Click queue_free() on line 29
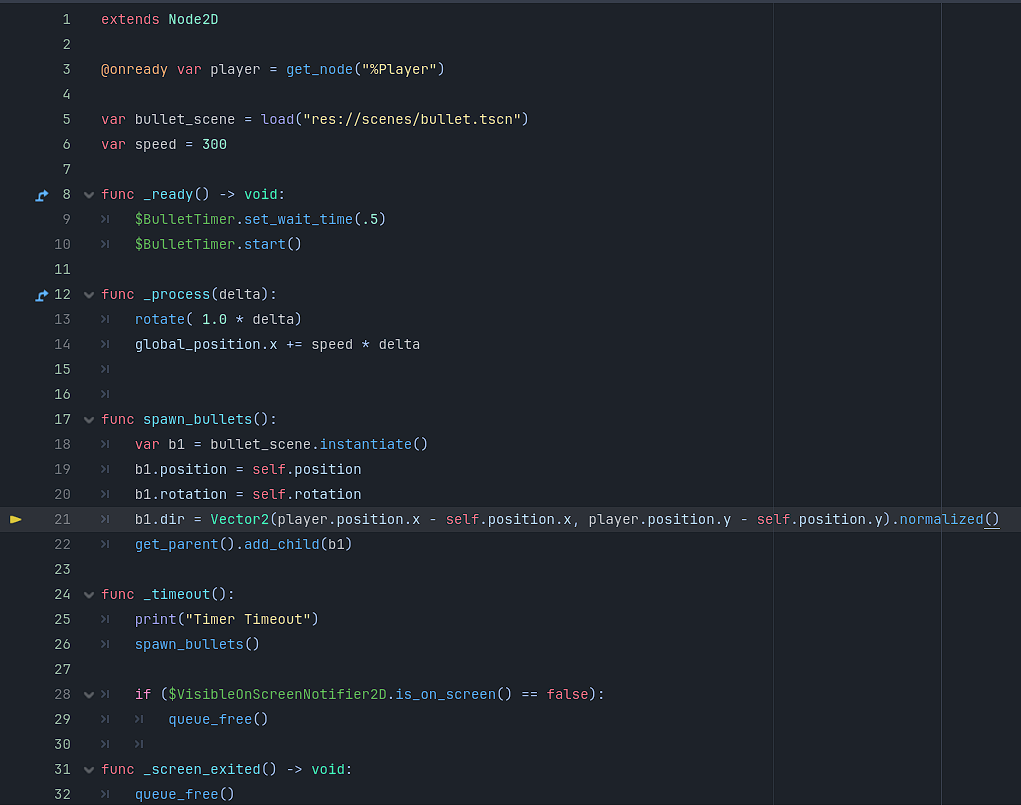1021x805 pixels. (x=218, y=719)
